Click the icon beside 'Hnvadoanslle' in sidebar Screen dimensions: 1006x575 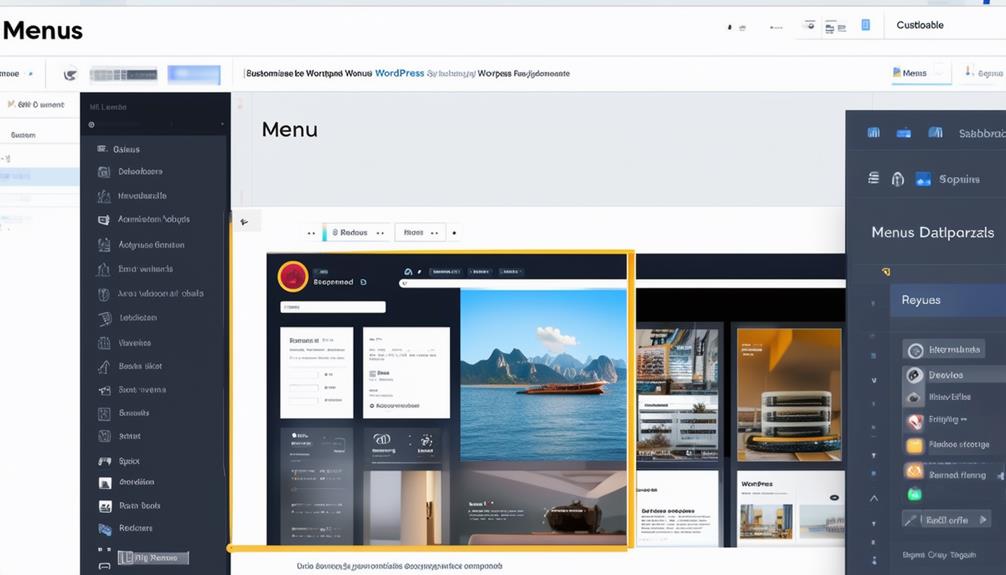click(x=103, y=196)
